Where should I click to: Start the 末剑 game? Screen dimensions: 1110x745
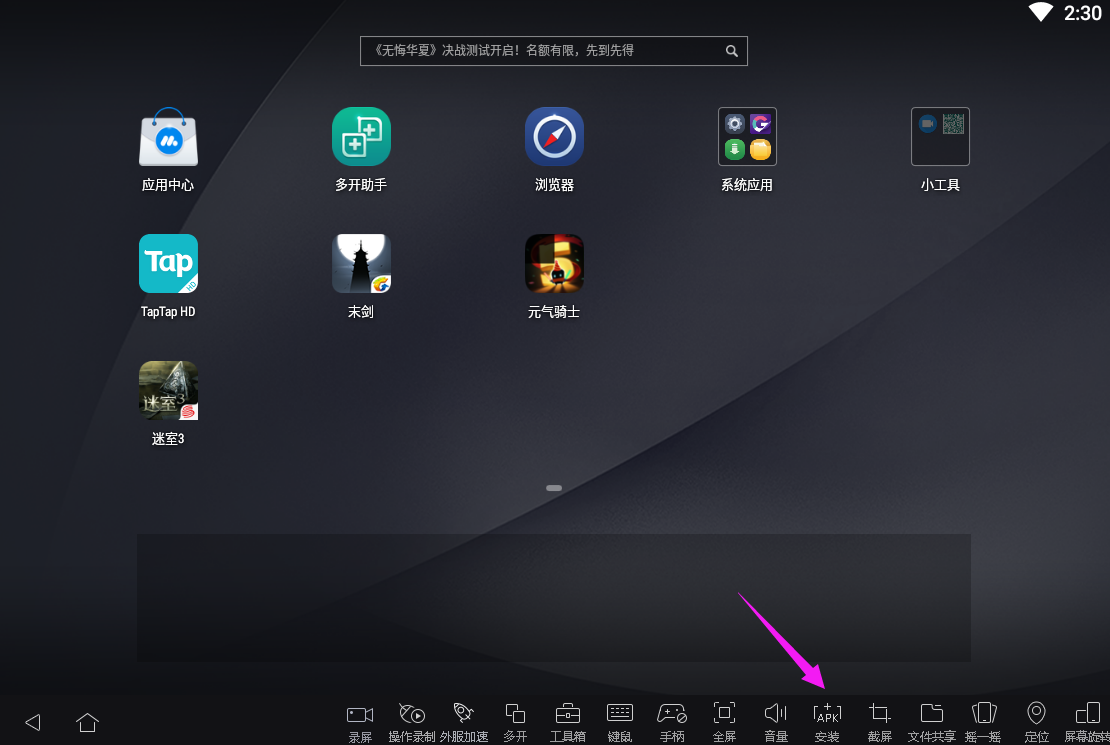[x=361, y=264]
